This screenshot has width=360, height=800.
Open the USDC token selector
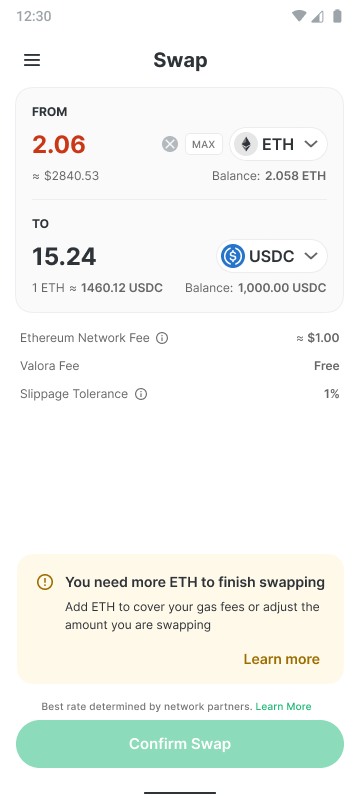click(272, 256)
